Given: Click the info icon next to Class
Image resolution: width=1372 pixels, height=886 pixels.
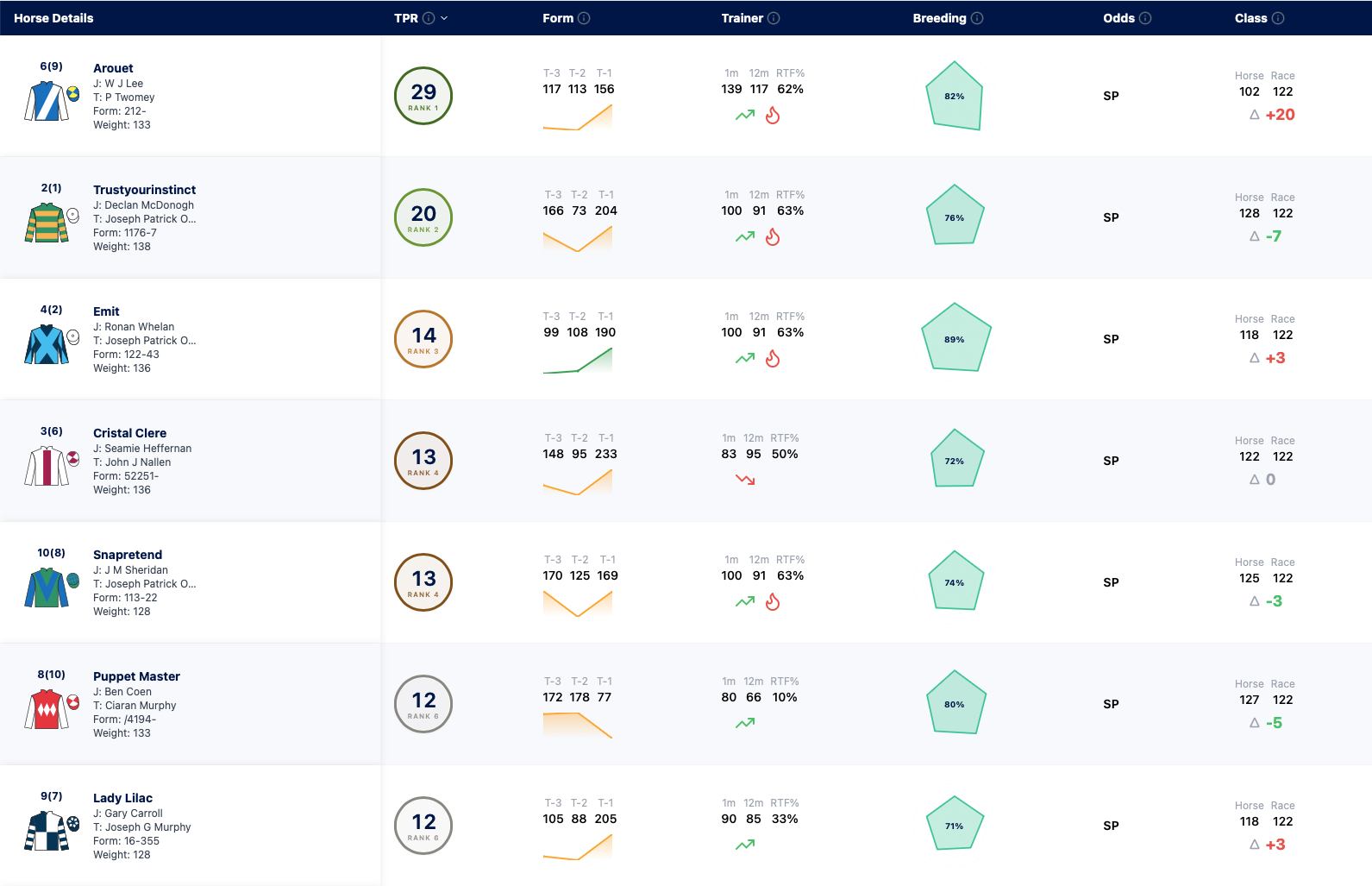Looking at the screenshot, I should pyautogui.click(x=1278, y=18).
